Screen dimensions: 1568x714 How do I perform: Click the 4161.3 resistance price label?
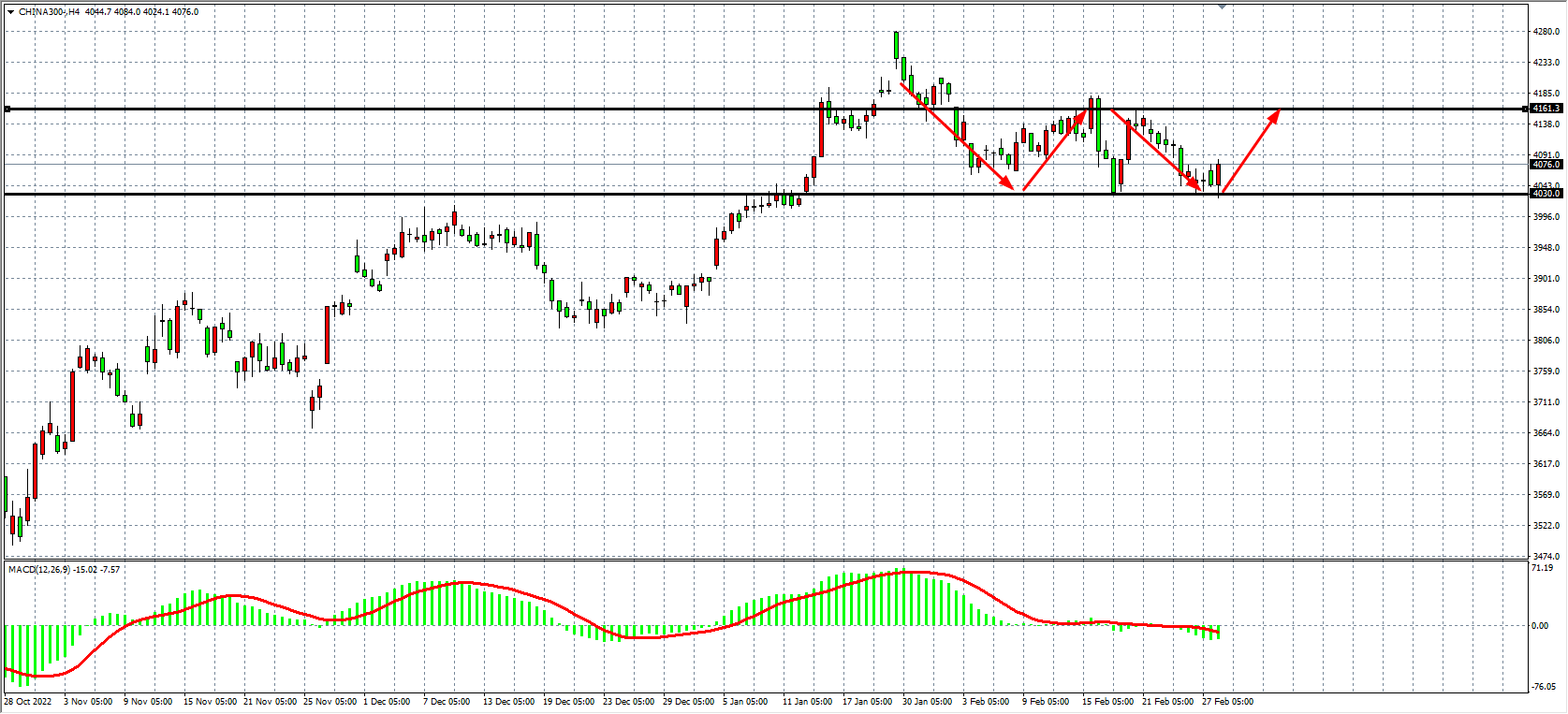point(1546,109)
